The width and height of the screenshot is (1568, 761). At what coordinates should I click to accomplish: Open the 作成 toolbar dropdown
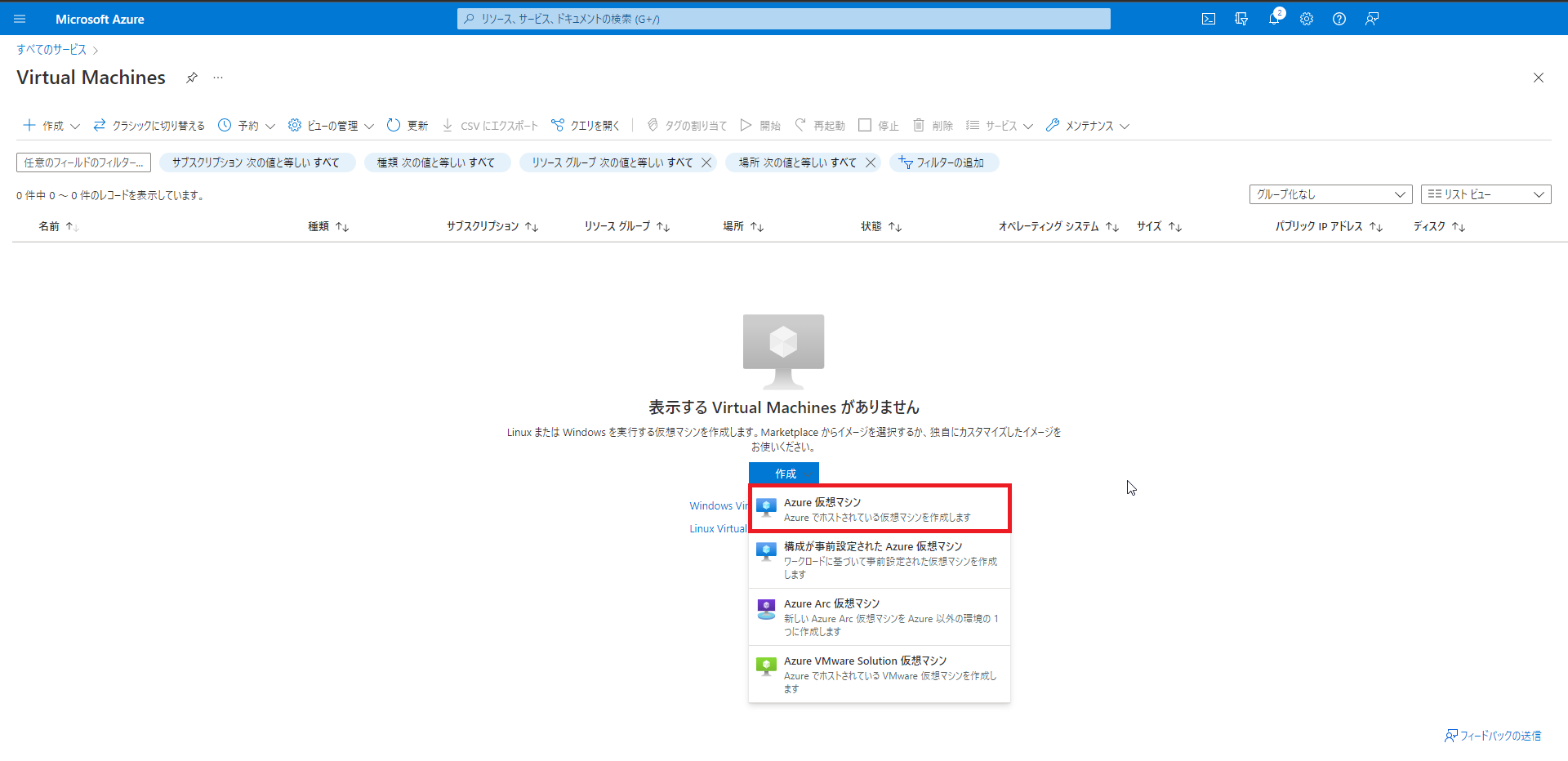pyautogui.click(x=51, y=125)
